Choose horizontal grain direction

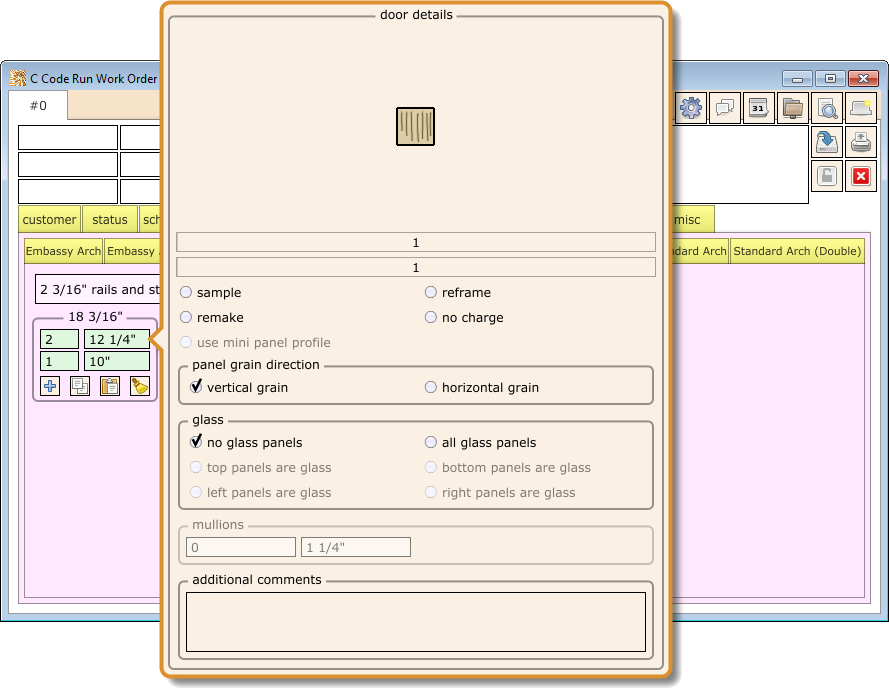pos(431,388)
